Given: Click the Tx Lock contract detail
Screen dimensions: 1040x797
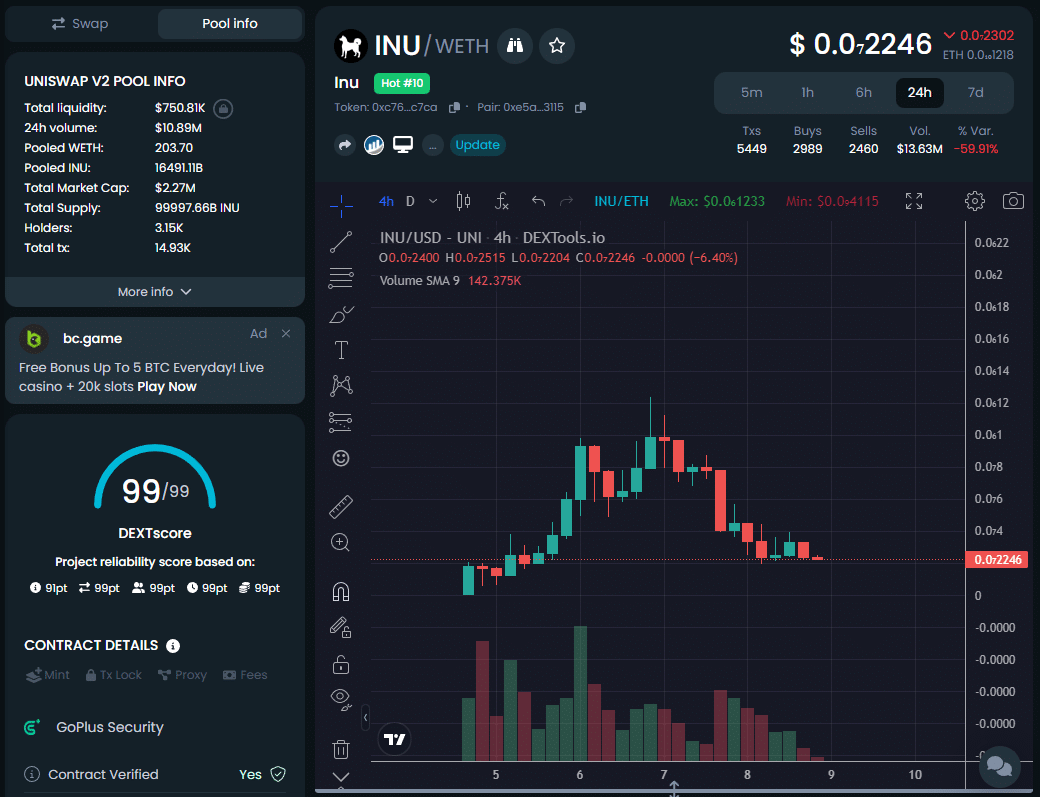Looking at the screenshot, I should coord(113,675).
